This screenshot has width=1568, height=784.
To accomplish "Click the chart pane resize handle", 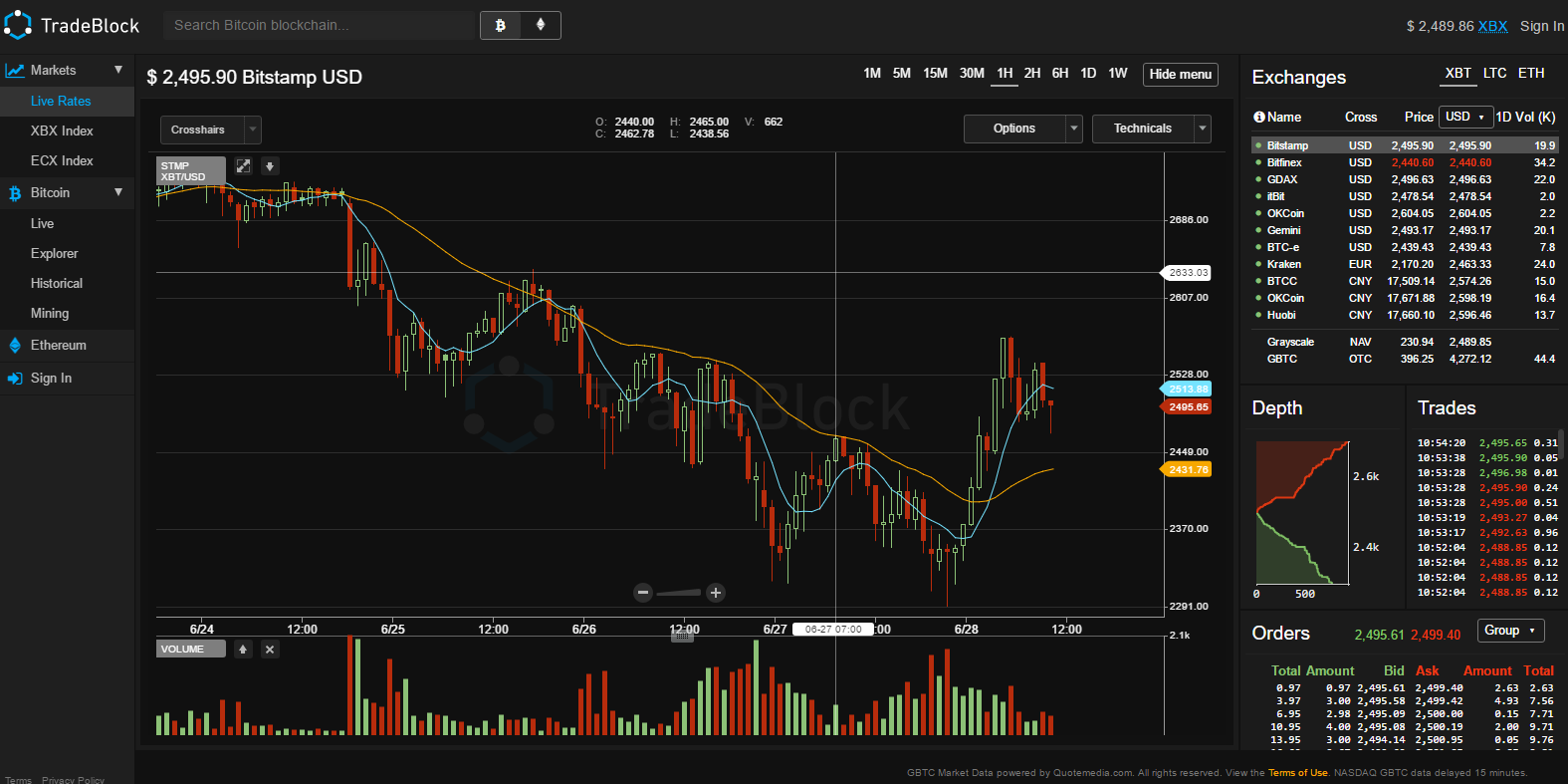I will click(682, 637).
